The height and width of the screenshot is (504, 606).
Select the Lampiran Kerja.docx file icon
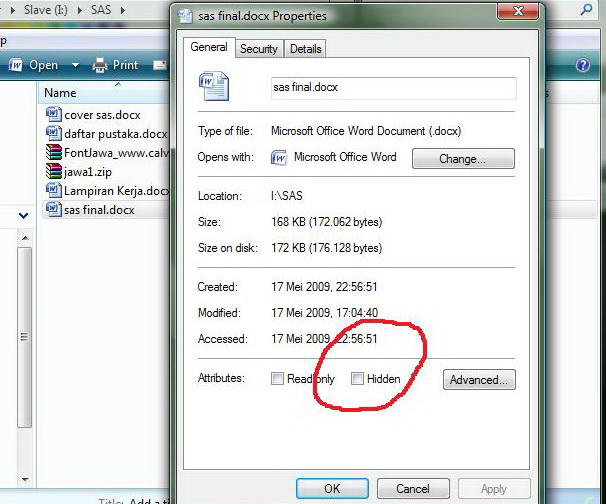(53, 190)
